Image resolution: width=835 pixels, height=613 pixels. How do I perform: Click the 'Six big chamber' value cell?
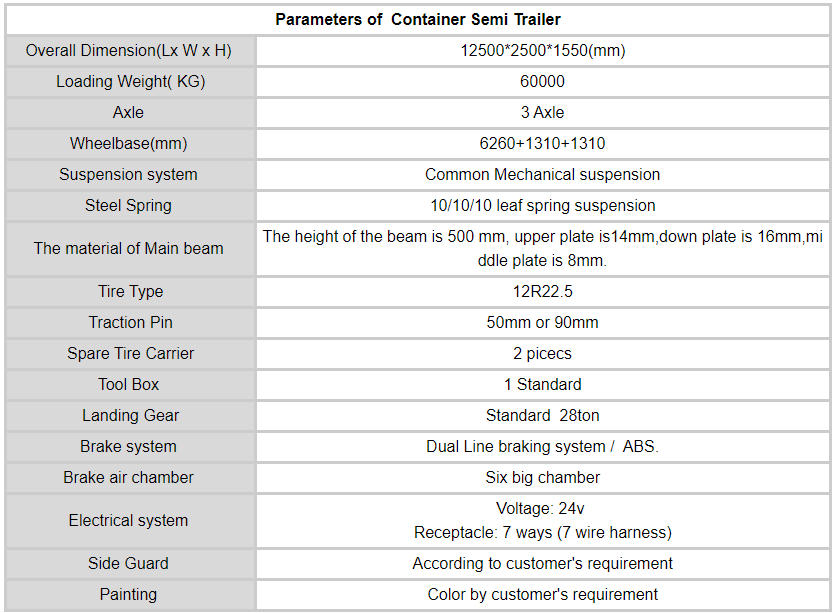[542, 477]
